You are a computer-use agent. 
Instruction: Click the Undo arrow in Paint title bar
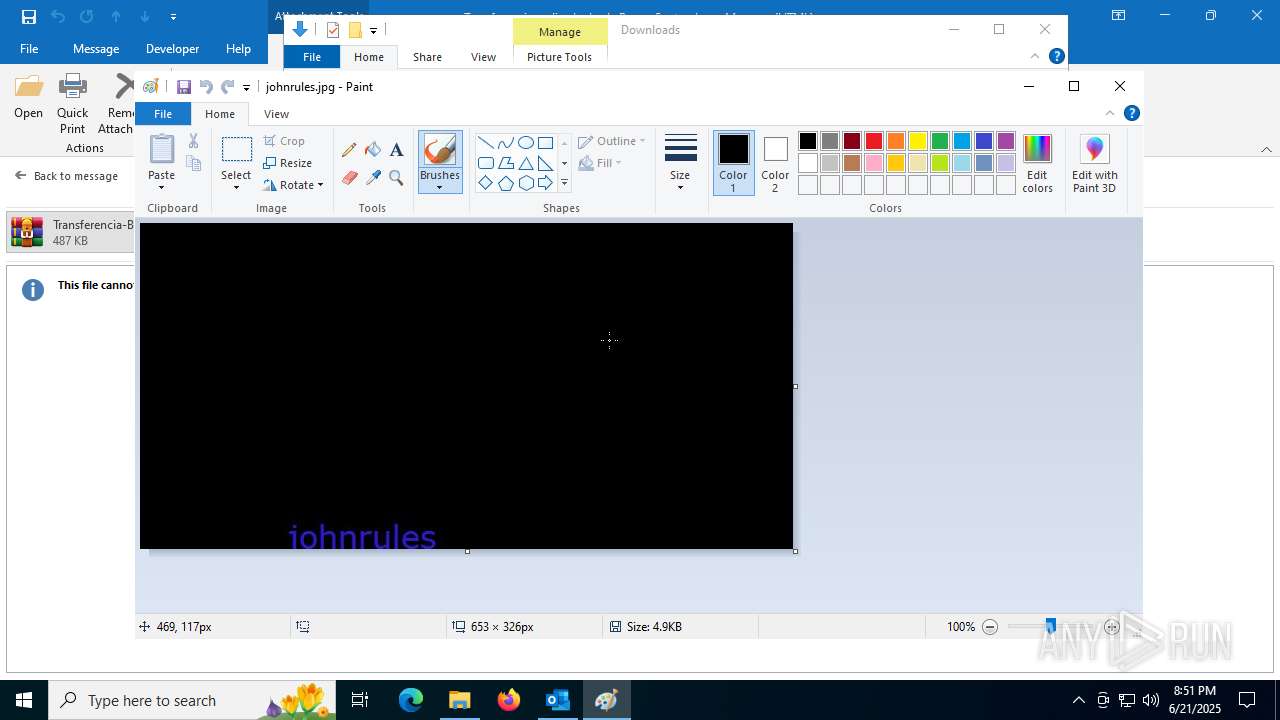(206, 87)
